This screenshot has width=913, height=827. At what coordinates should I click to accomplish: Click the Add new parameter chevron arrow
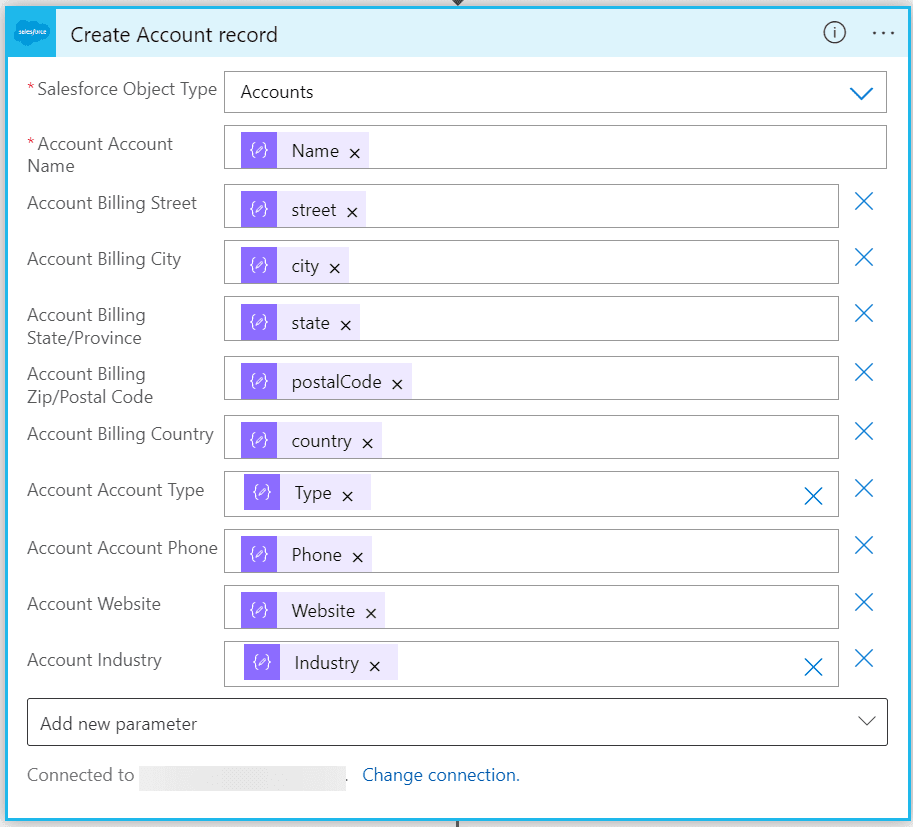866,721
